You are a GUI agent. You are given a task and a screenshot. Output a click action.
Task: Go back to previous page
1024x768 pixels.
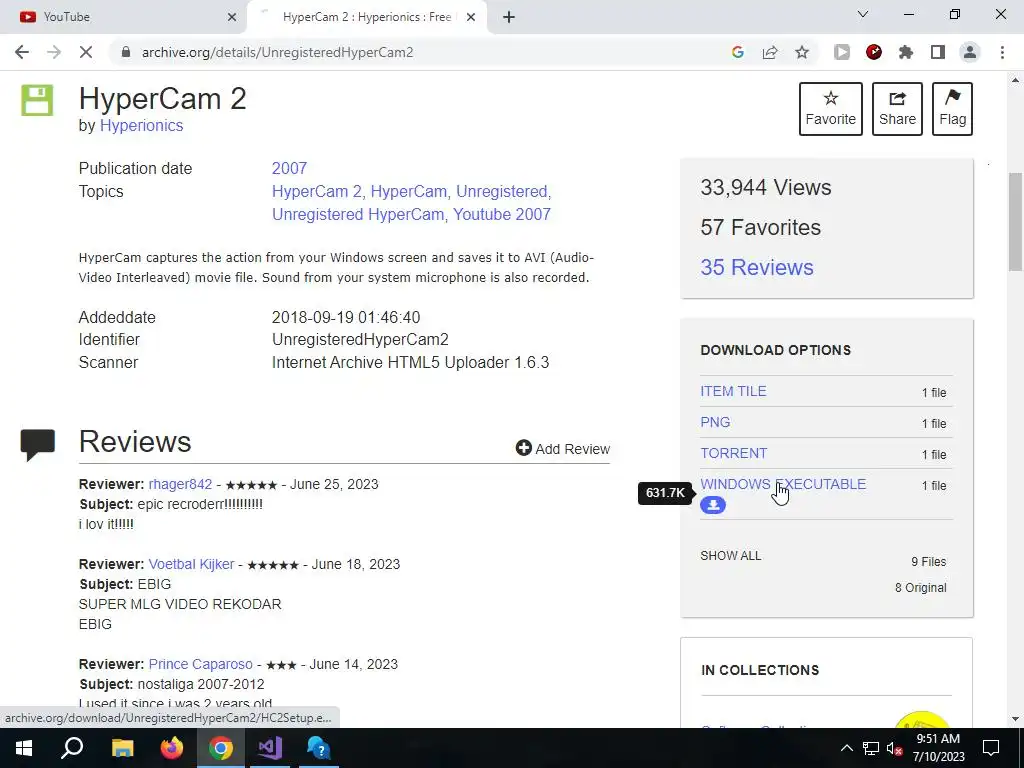[x=22, y=52]
